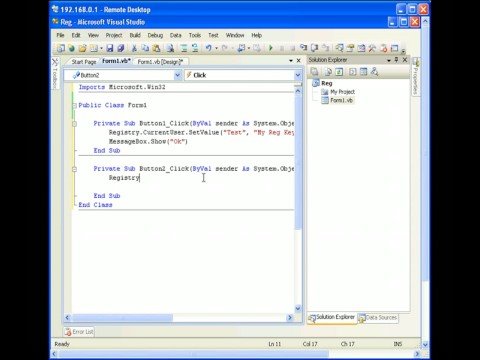This screenshot has width=480, height=360.
Task: Close the Form1.vb document with the X
Action: coord(299,61)
